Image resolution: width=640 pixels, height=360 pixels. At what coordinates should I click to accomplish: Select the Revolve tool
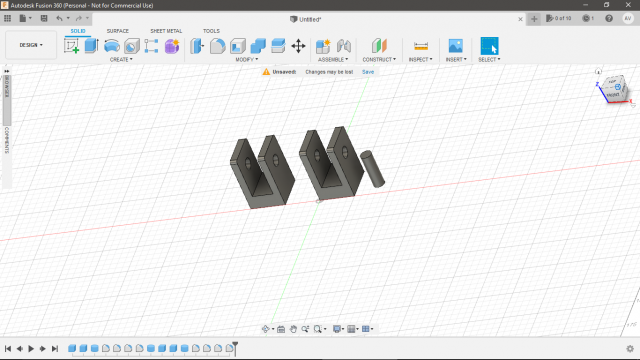point(111,46)
